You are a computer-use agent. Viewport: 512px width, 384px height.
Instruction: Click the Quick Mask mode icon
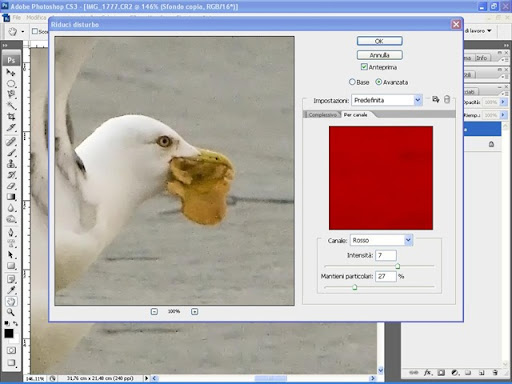11,350
